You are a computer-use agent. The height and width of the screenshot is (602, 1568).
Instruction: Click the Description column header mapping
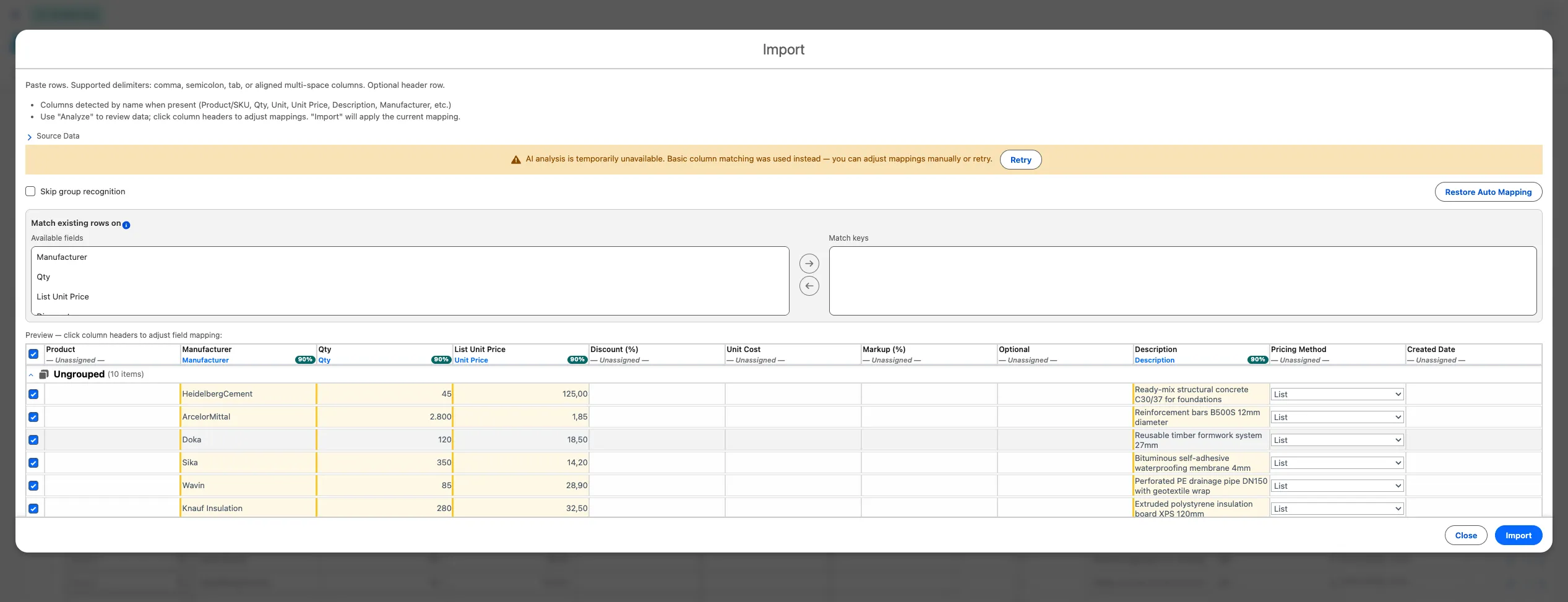click(x=1201, y=355)
